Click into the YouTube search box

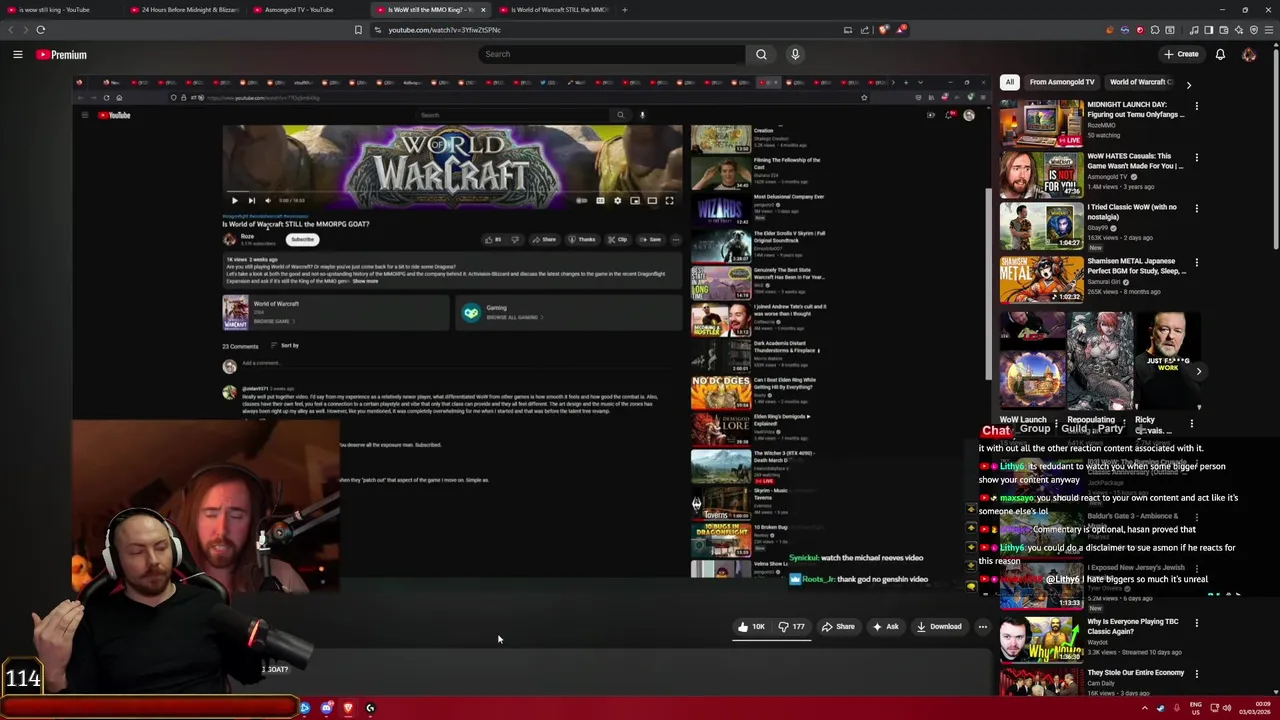pyautogui.click(x=612, y=54)
